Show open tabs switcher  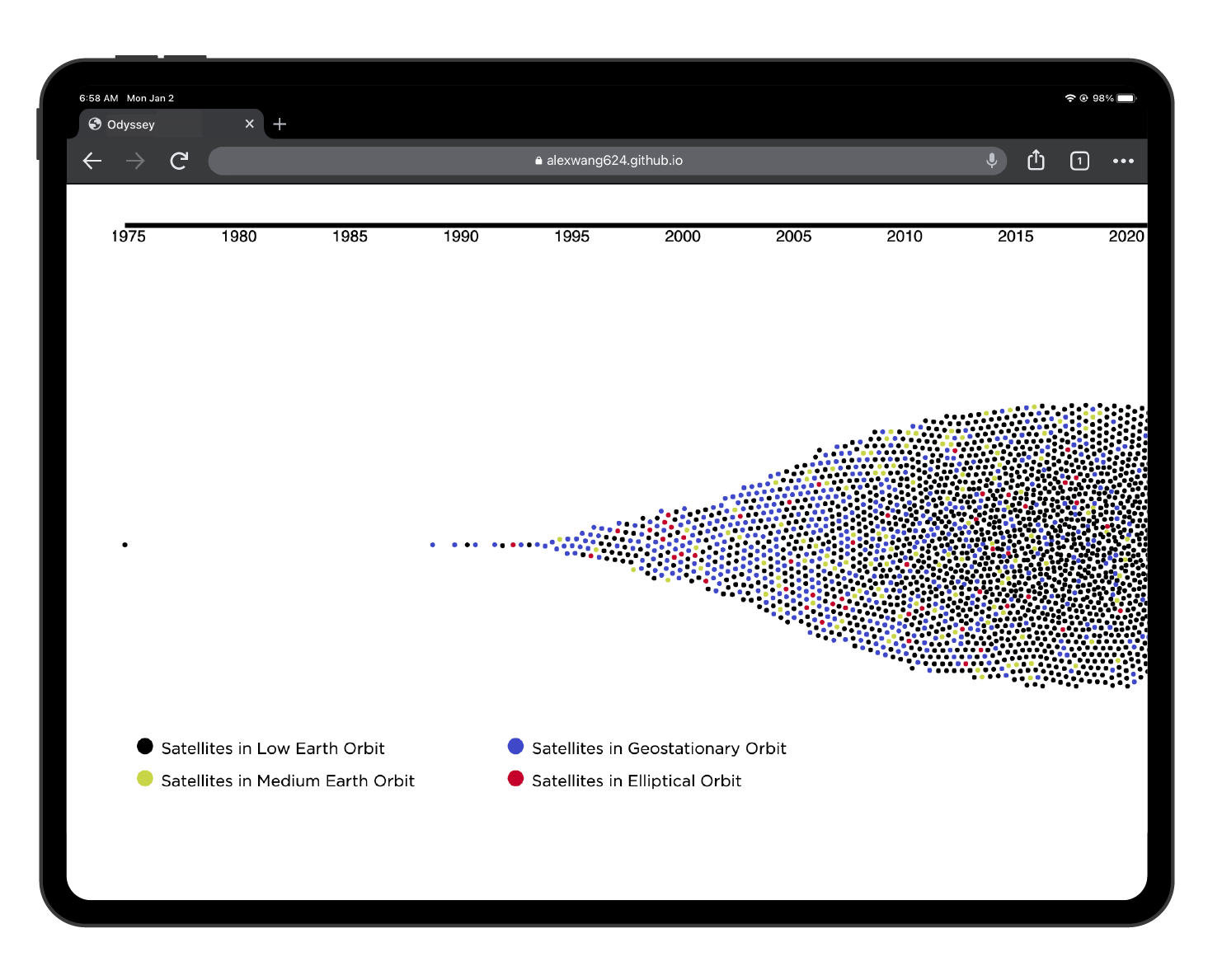[1079, 161]
